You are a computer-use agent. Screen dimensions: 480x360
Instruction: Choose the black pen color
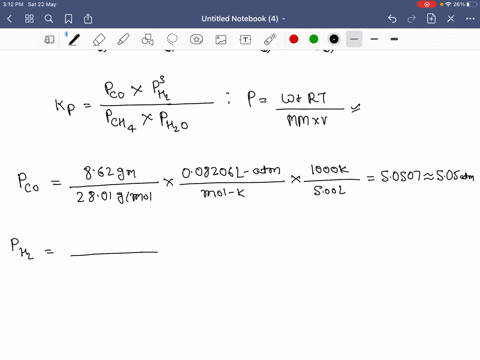(x=334, y=39)
